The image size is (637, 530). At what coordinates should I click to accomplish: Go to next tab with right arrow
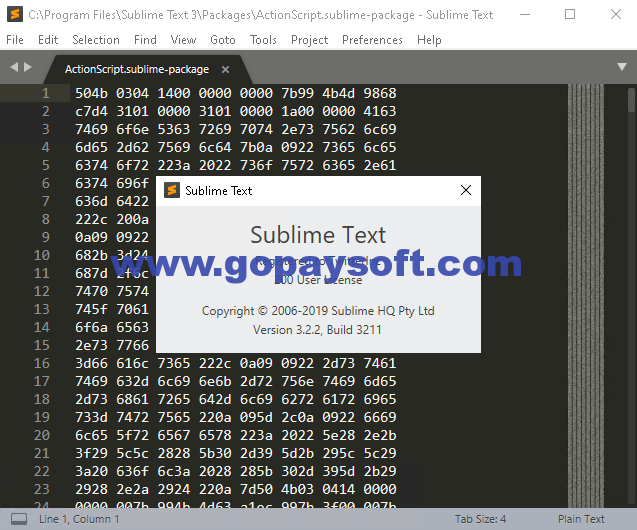[28, 67]
